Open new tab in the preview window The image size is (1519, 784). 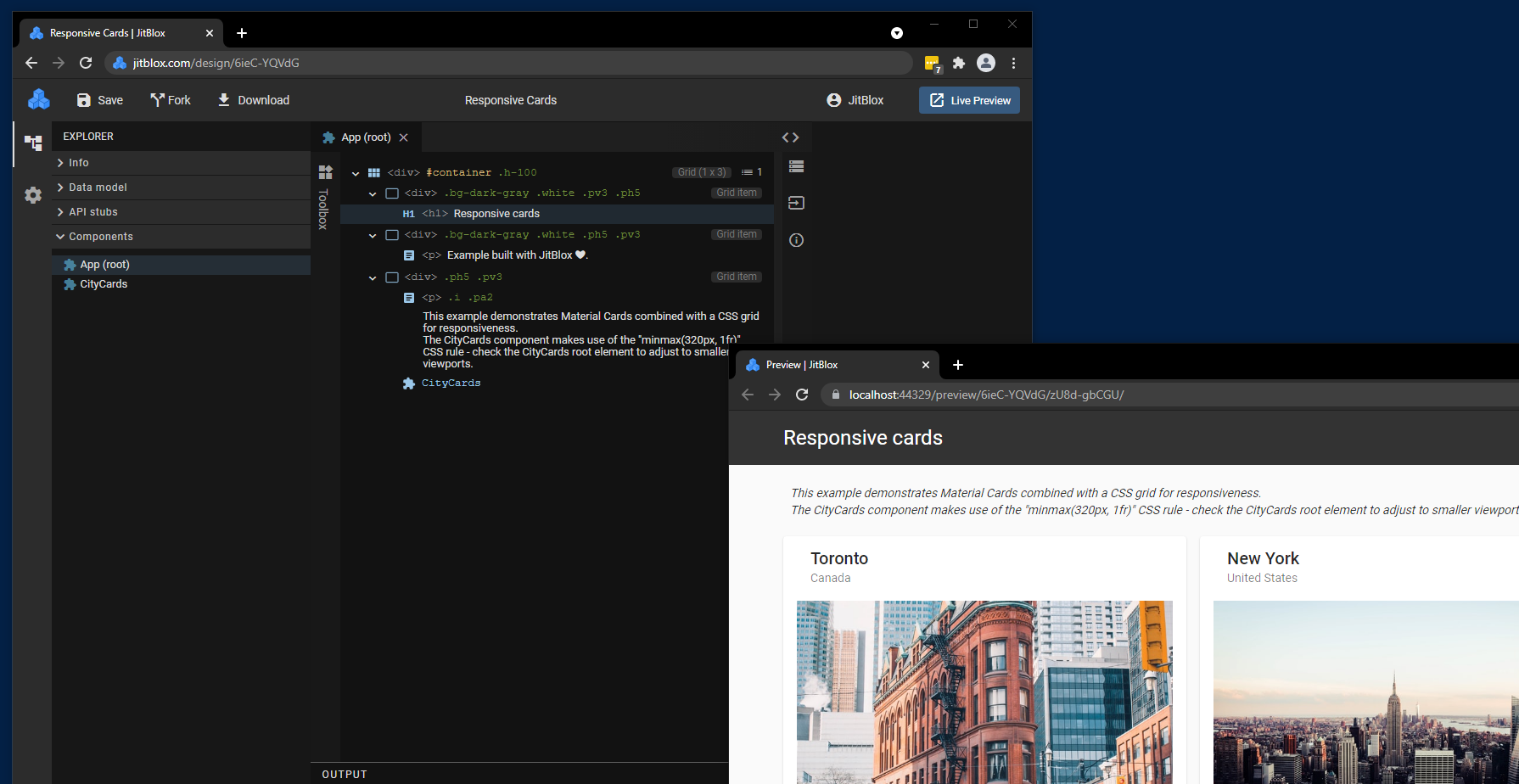[958, 365]
